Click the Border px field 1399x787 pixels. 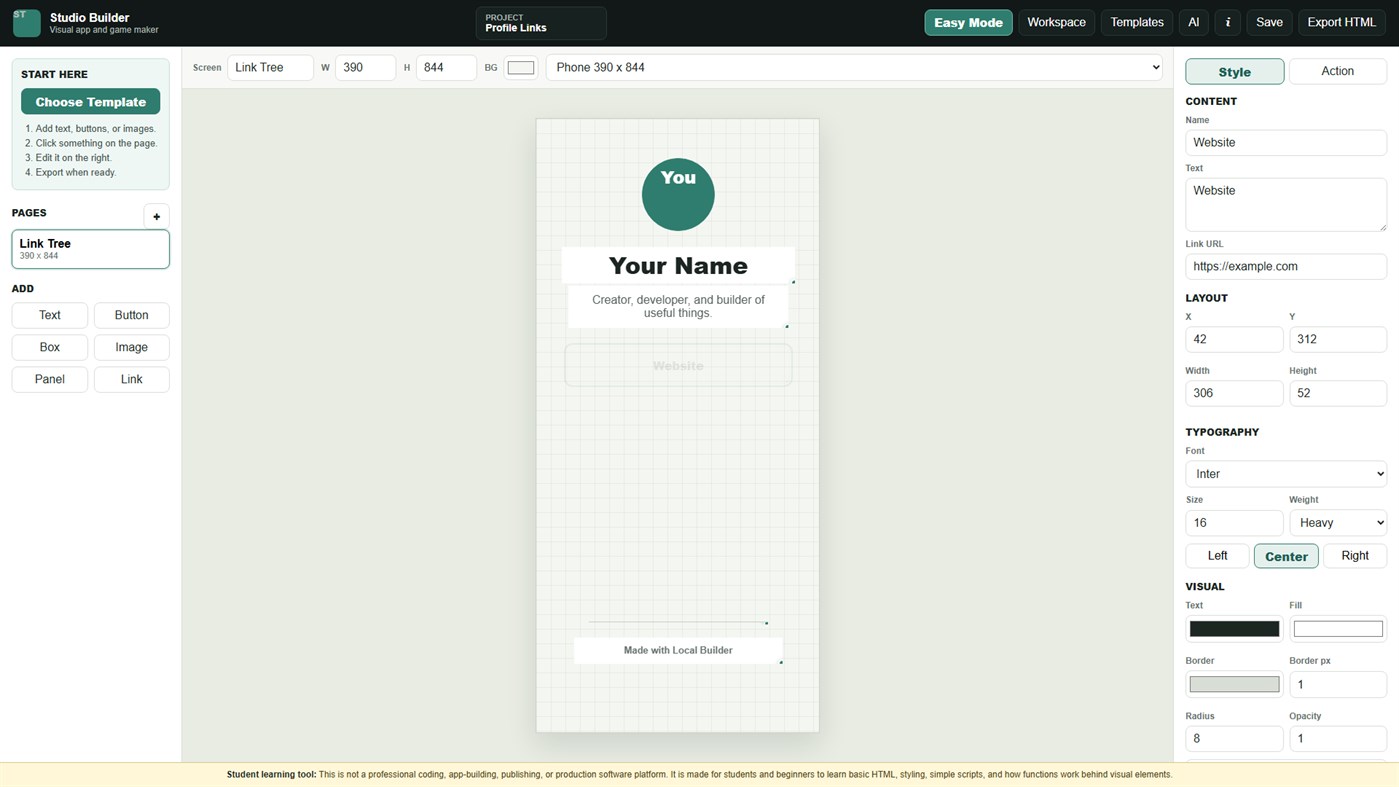click(1338, 684)
